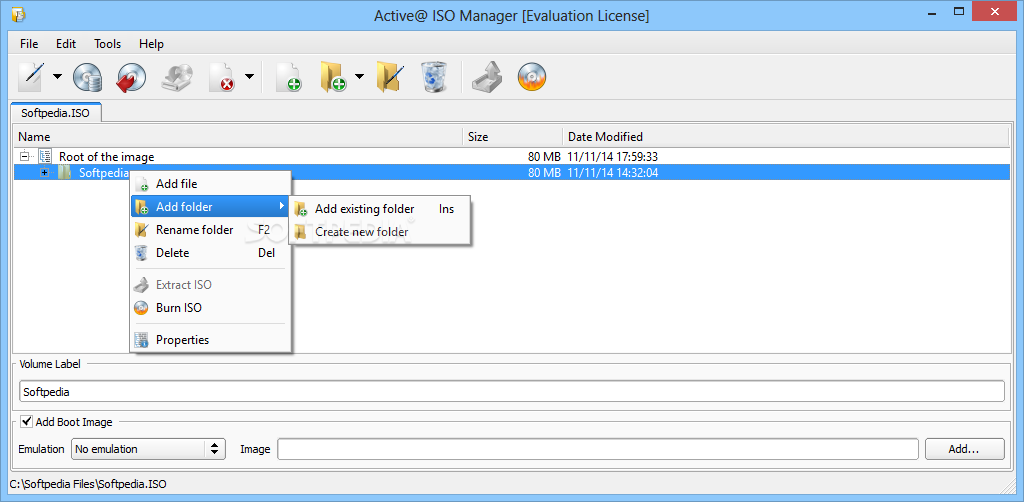Click the Add... button
This screenshot has width=1024, height=502.
pos(965,449)
